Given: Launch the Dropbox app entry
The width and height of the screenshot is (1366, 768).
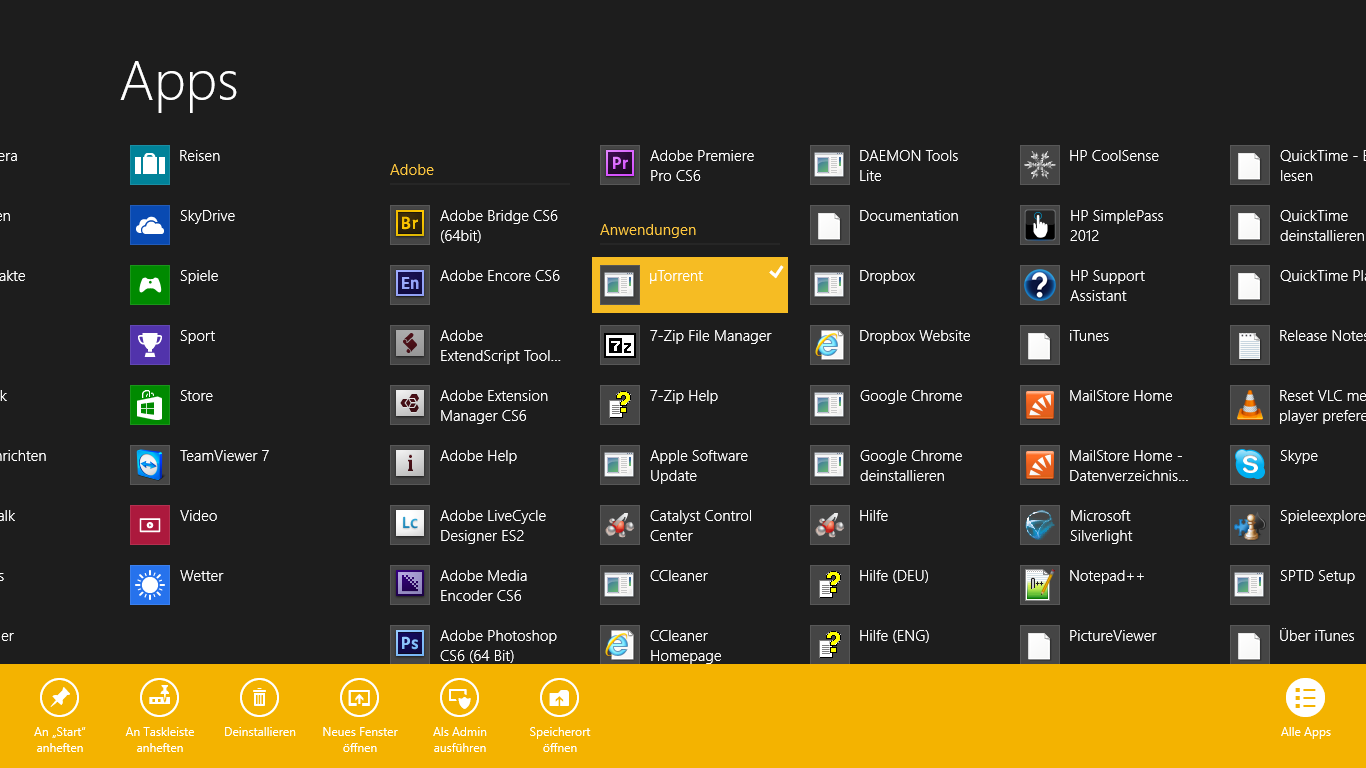Looking at the screenshot, I should 900,285.
